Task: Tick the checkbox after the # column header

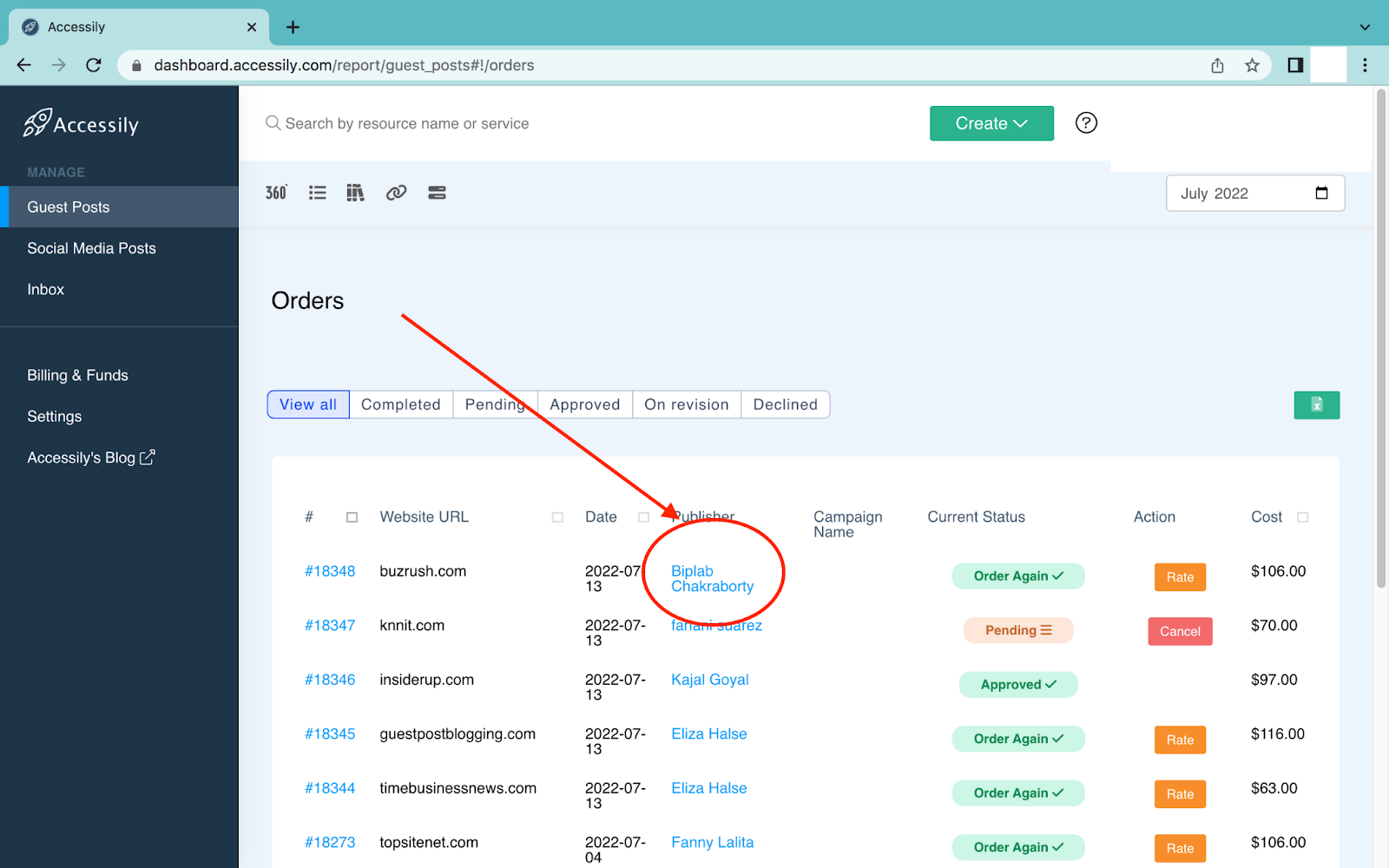Action: (x=352, y=517)
